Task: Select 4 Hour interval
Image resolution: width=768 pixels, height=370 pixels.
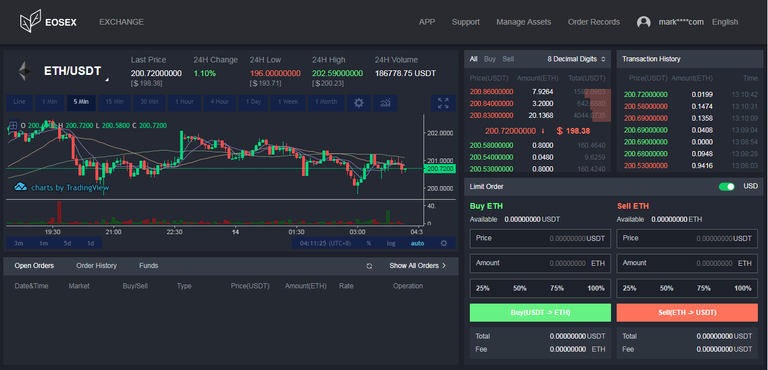Action: click(219, 102)
